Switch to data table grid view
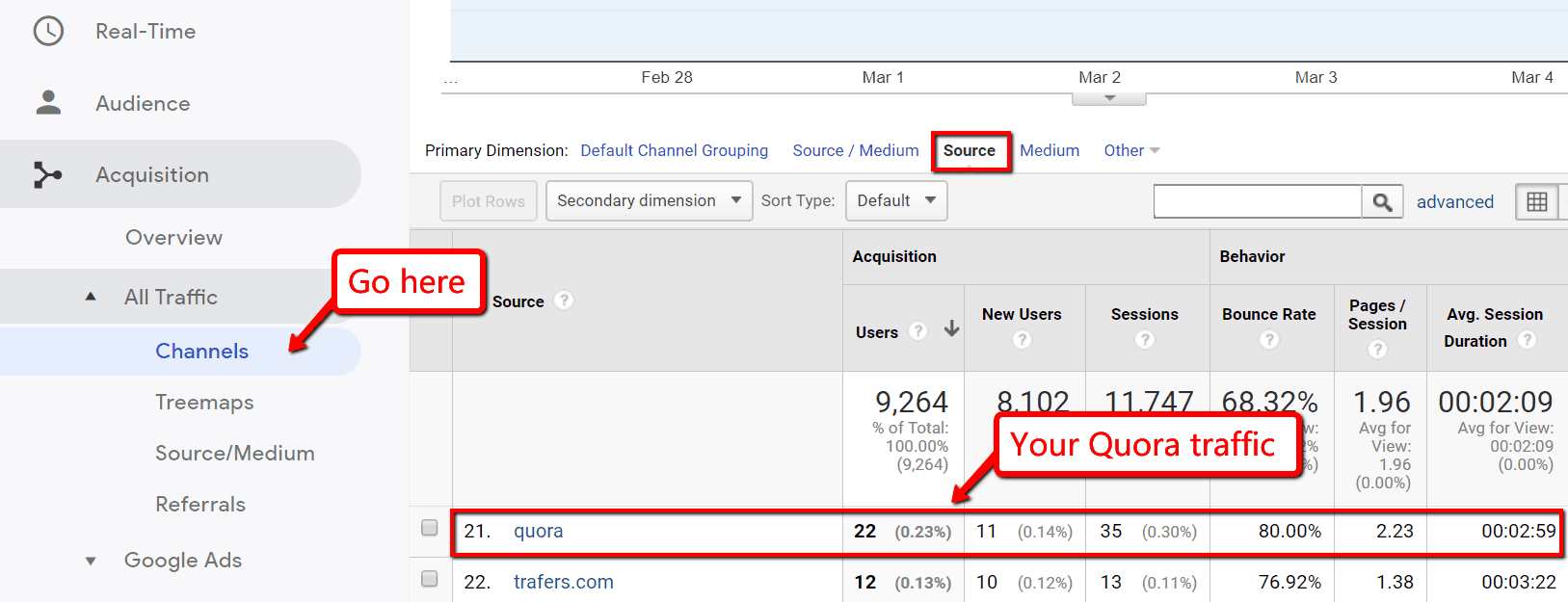 pos(1537,202)
